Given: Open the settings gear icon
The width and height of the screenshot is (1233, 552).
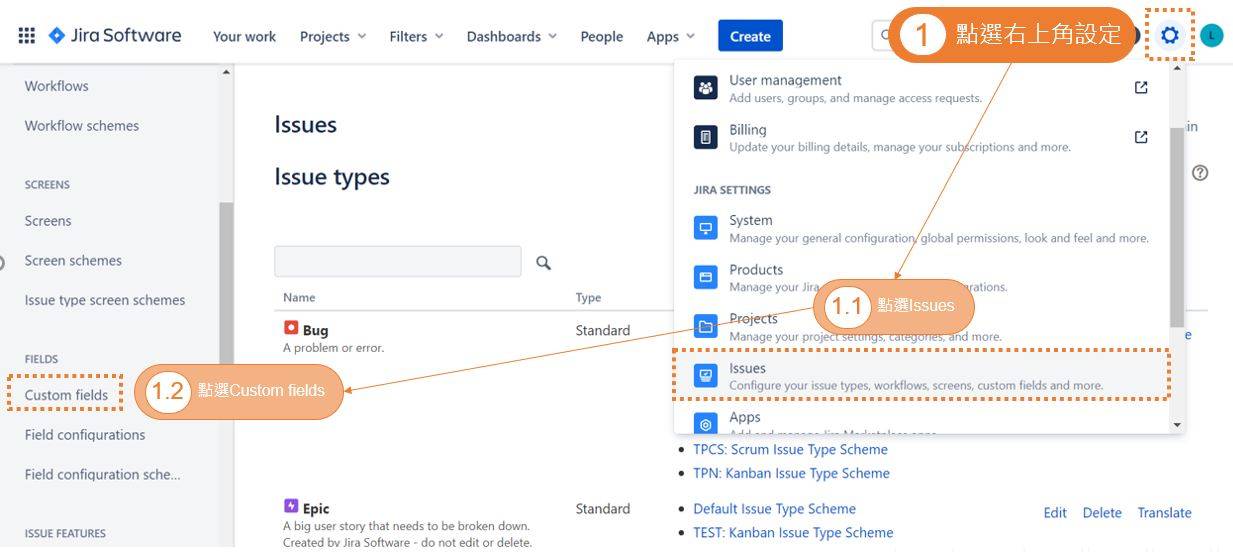Looking at the screenshot, I should 1169,36.
